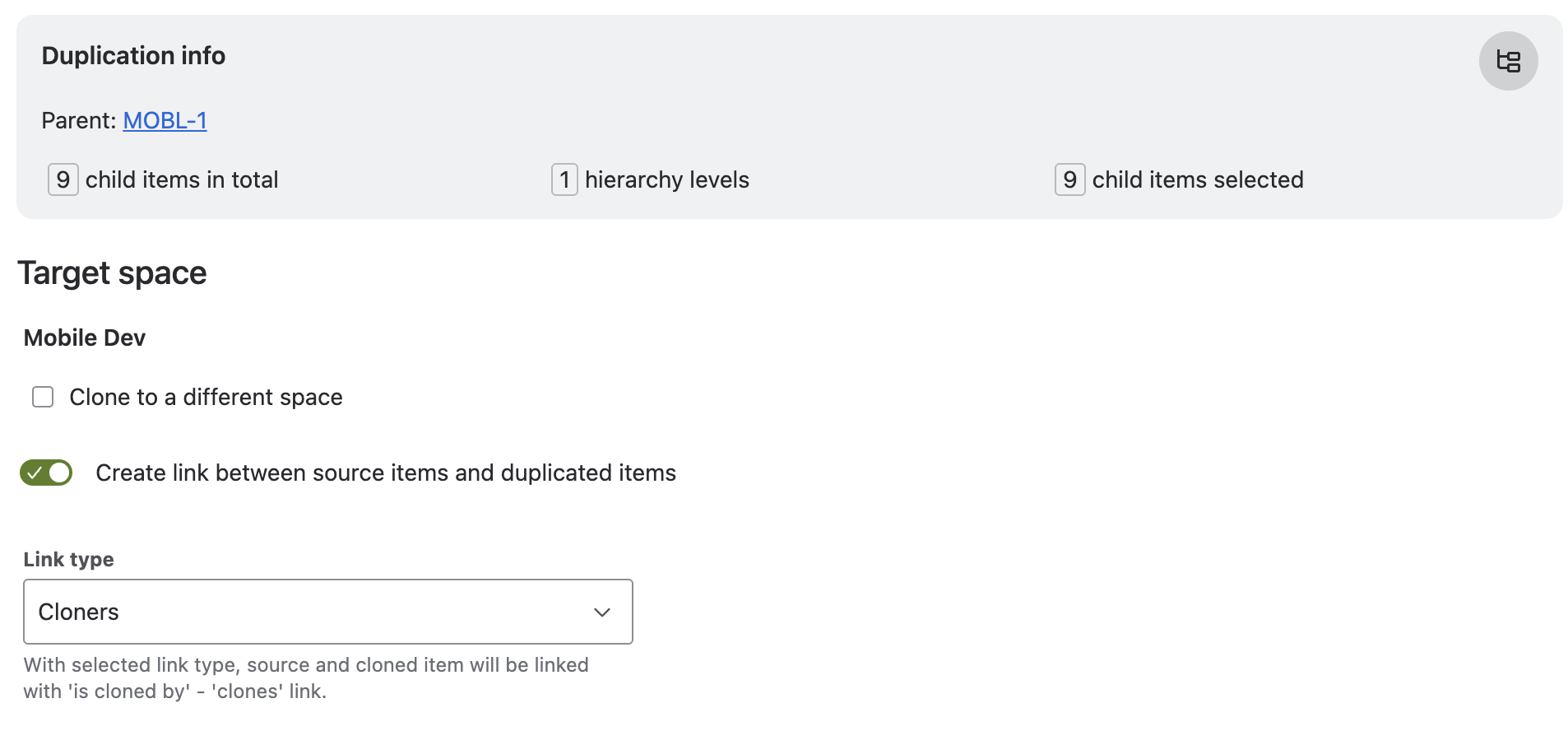This screenshot has width=1568, height=731.
Task: Click the 9 badge for child items selected
Action: (x=1069, y=179)
